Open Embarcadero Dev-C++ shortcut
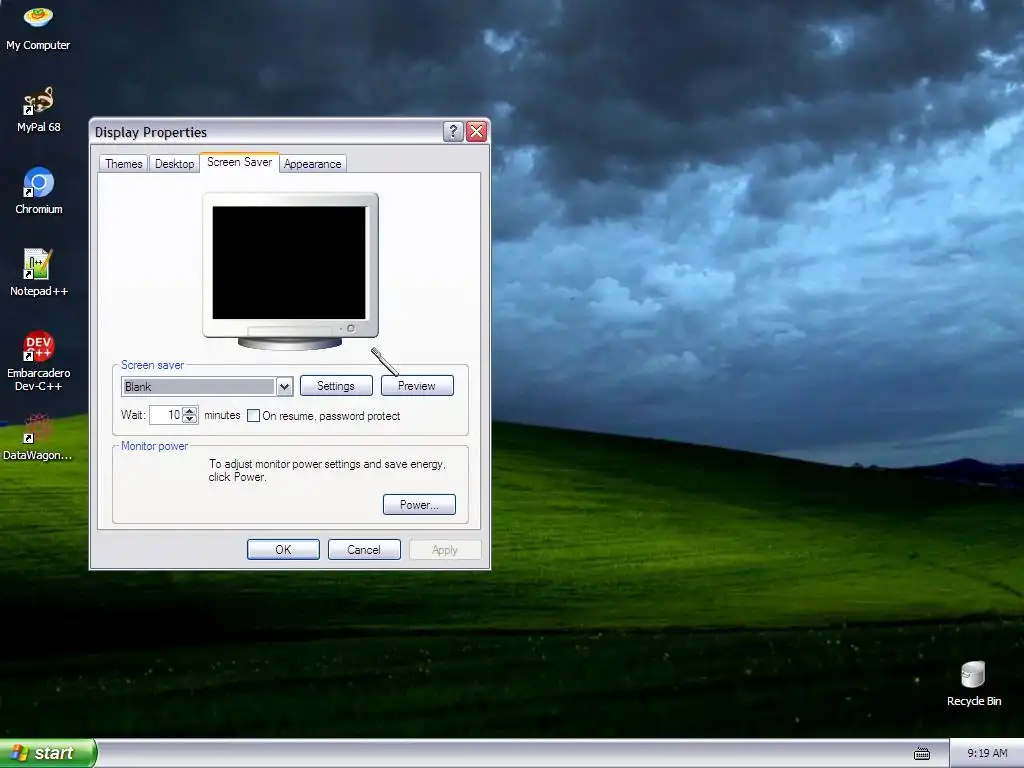Image resolution: width=1024 pixels, height=768 pixels. (39, 361)
